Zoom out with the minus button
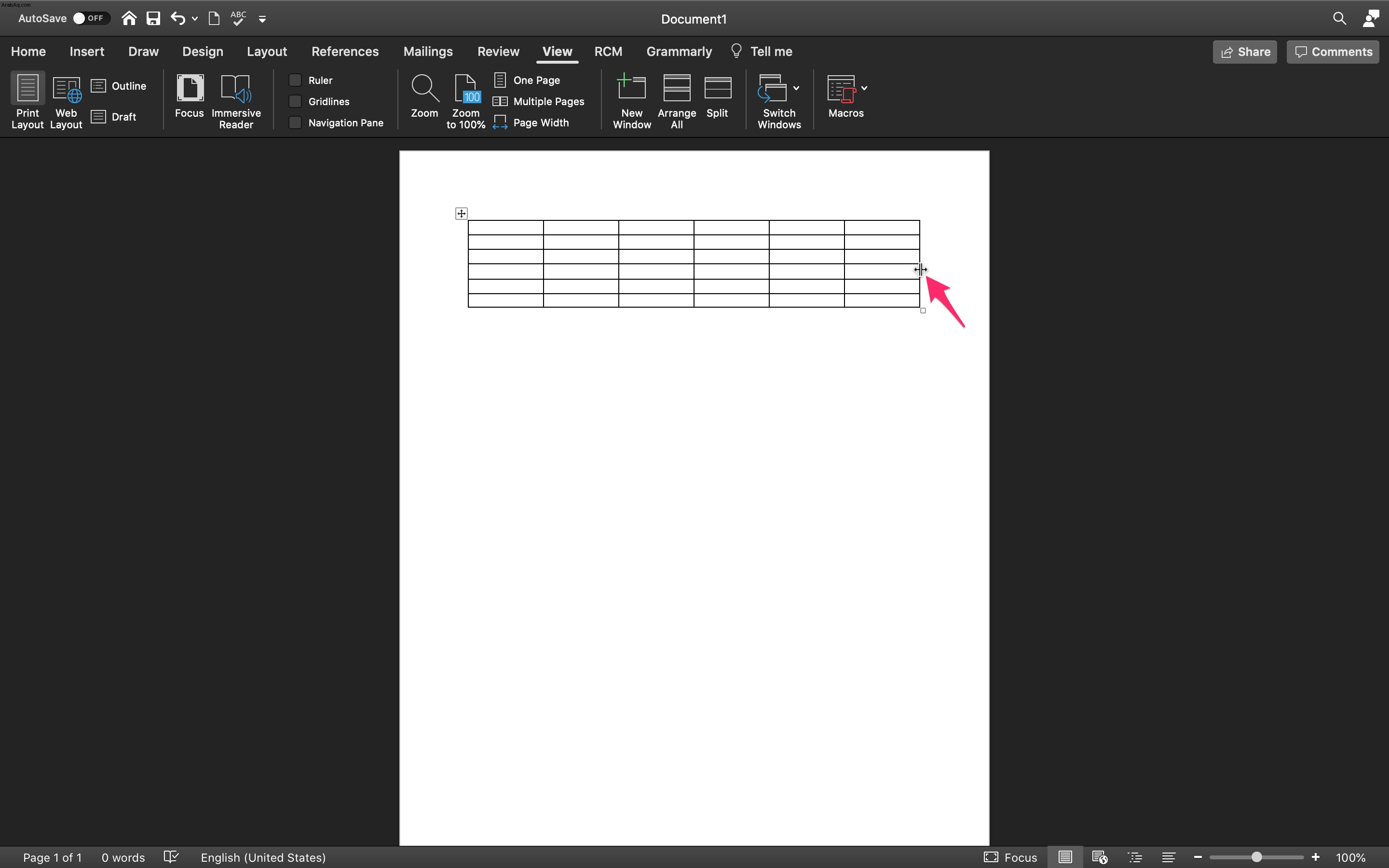1389x868 pixels. click(x=1198, y=857)
